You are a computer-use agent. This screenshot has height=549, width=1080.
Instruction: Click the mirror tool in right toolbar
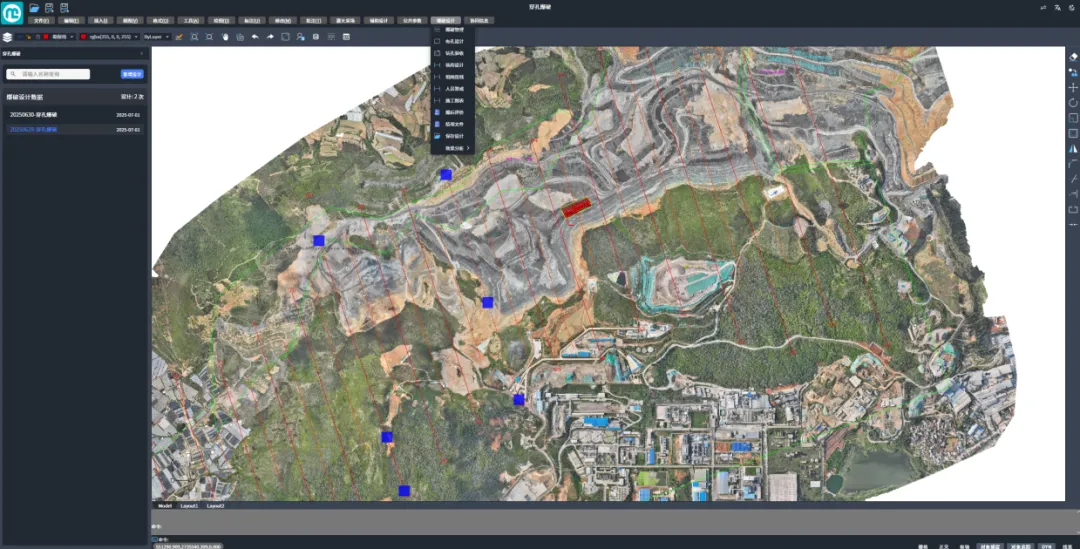point(1073,148)
